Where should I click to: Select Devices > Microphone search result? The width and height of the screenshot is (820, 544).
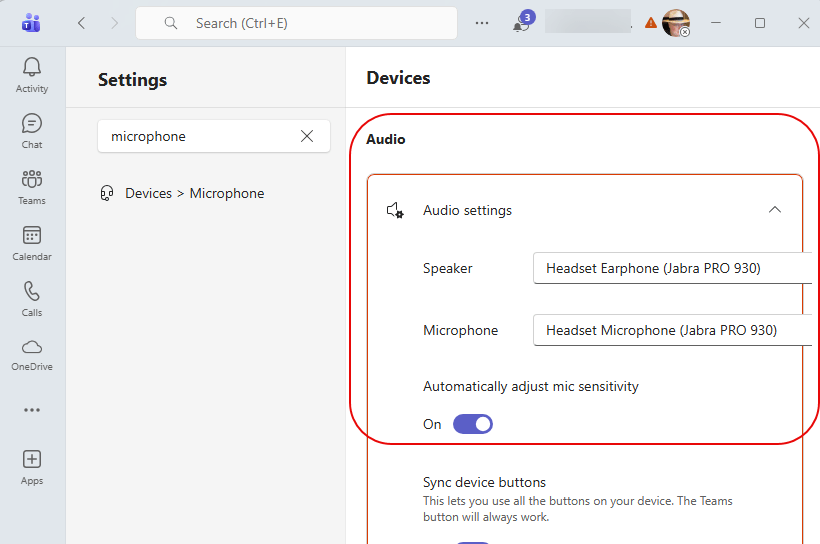click(194, 193)
